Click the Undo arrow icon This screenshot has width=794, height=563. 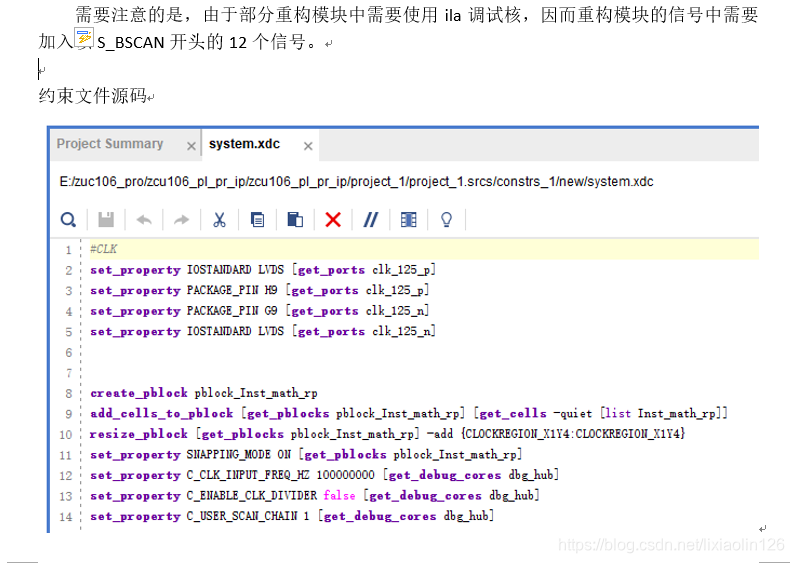[x=144, y=220]
